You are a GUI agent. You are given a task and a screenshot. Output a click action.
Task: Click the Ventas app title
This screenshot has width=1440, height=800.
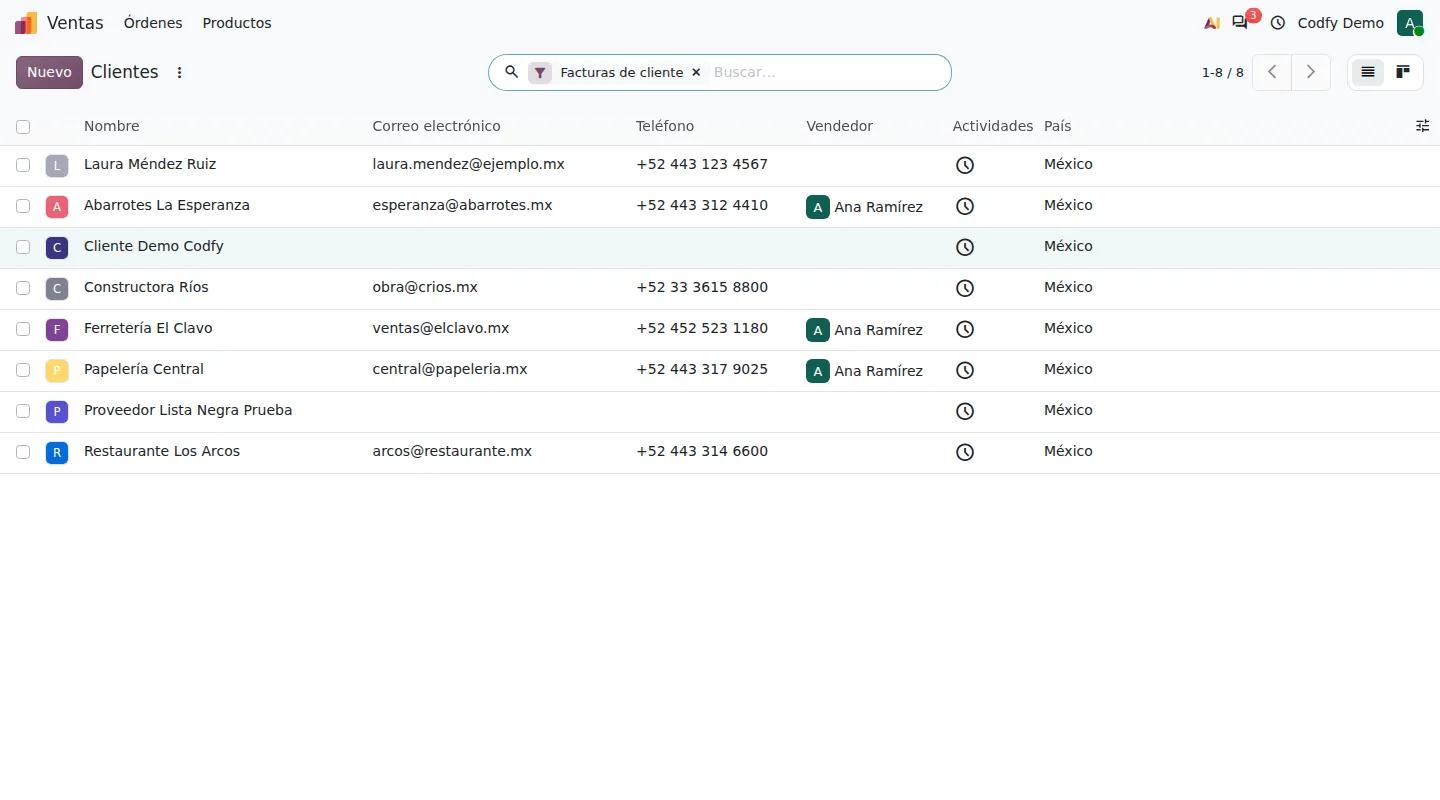click(x=75, y=23)
